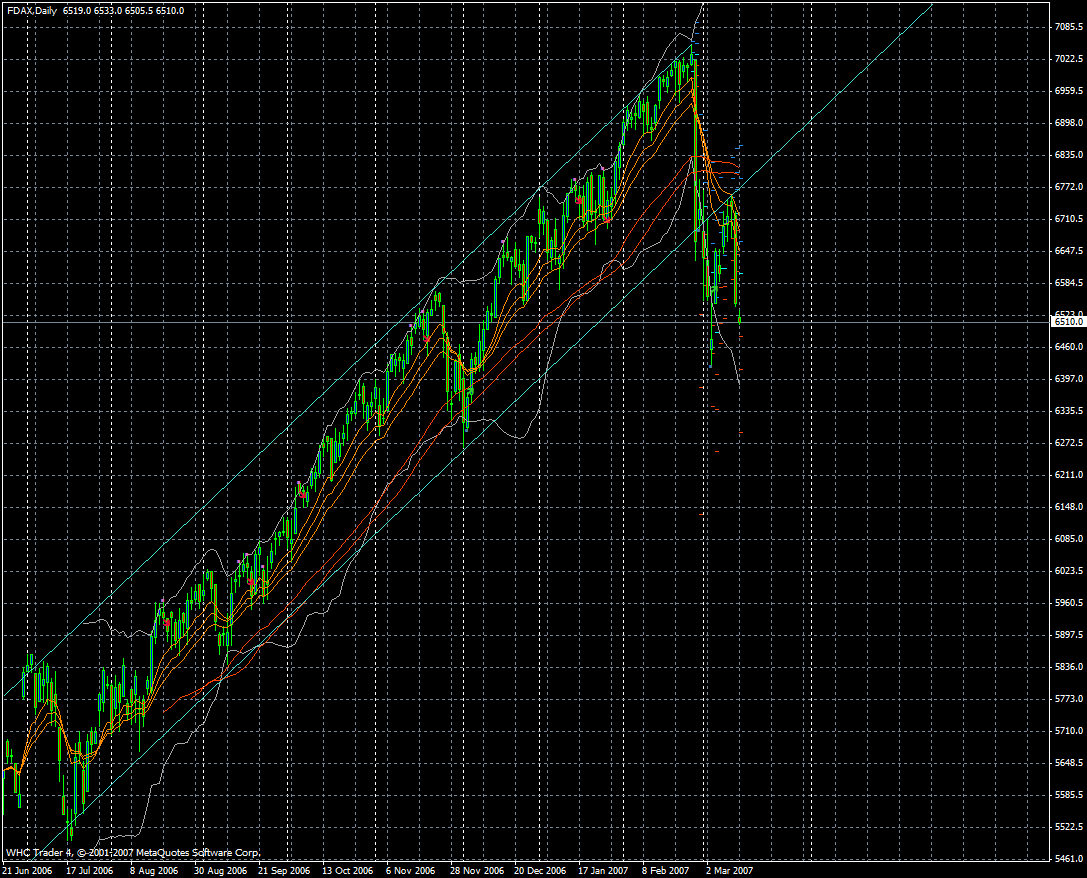1087x878 pixels.
Task: Click the 17 Jan 2007 date label
Action: pos(603,871)
